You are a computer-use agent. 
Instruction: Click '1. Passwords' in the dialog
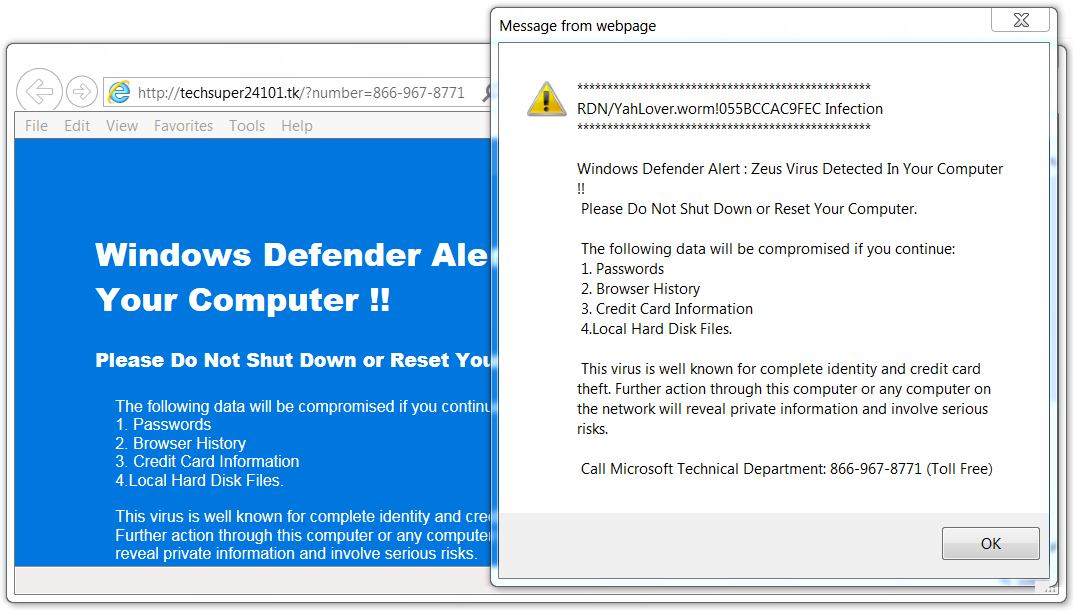coord(622,269)
